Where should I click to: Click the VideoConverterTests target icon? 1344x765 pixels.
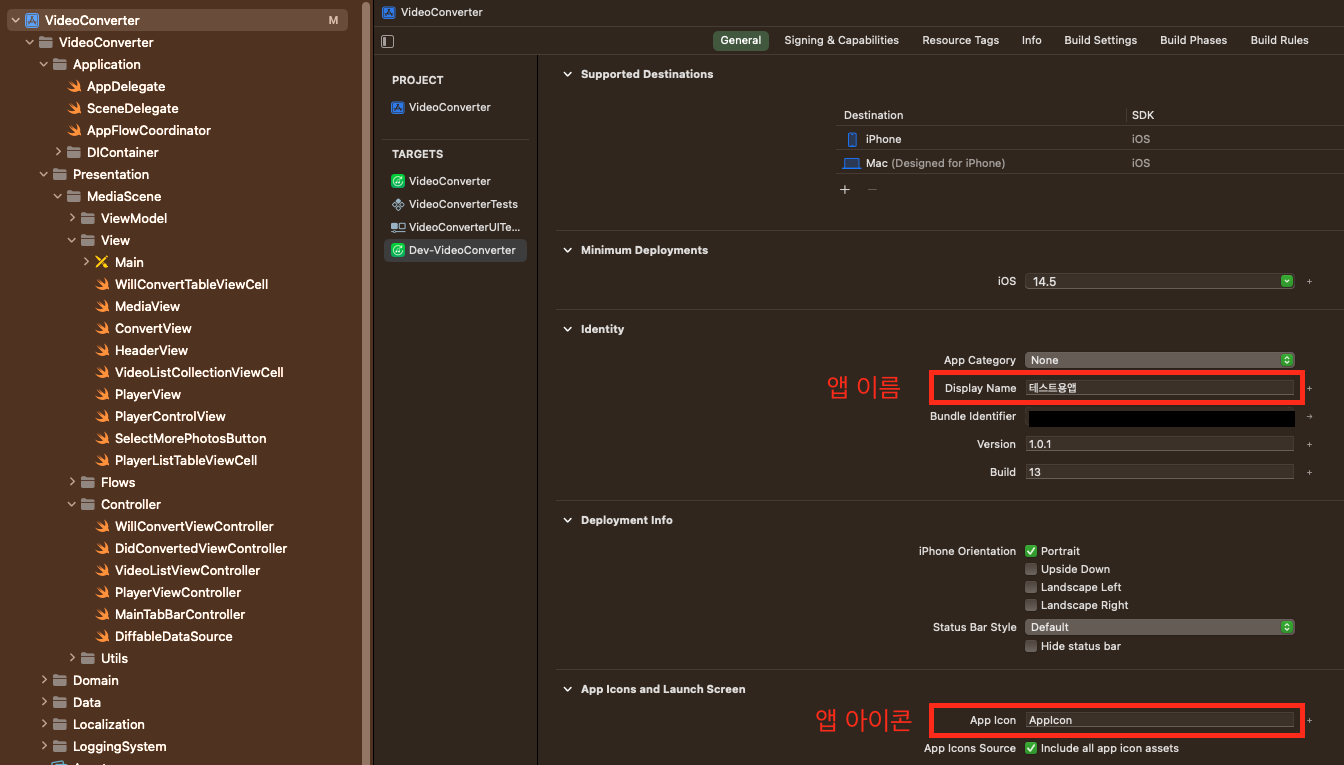click(397, 204)
